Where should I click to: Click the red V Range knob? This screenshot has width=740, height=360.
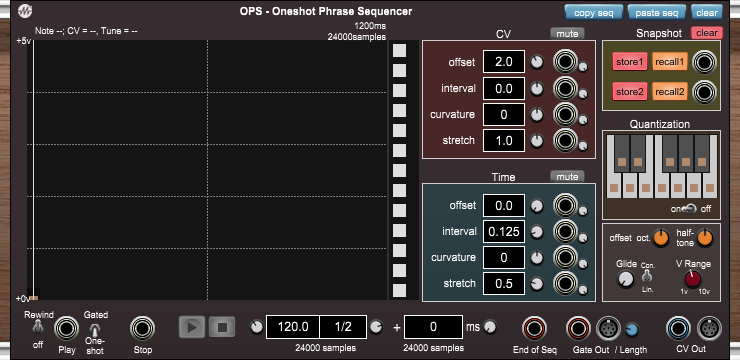pyautogui.click(x=692, y=278)
